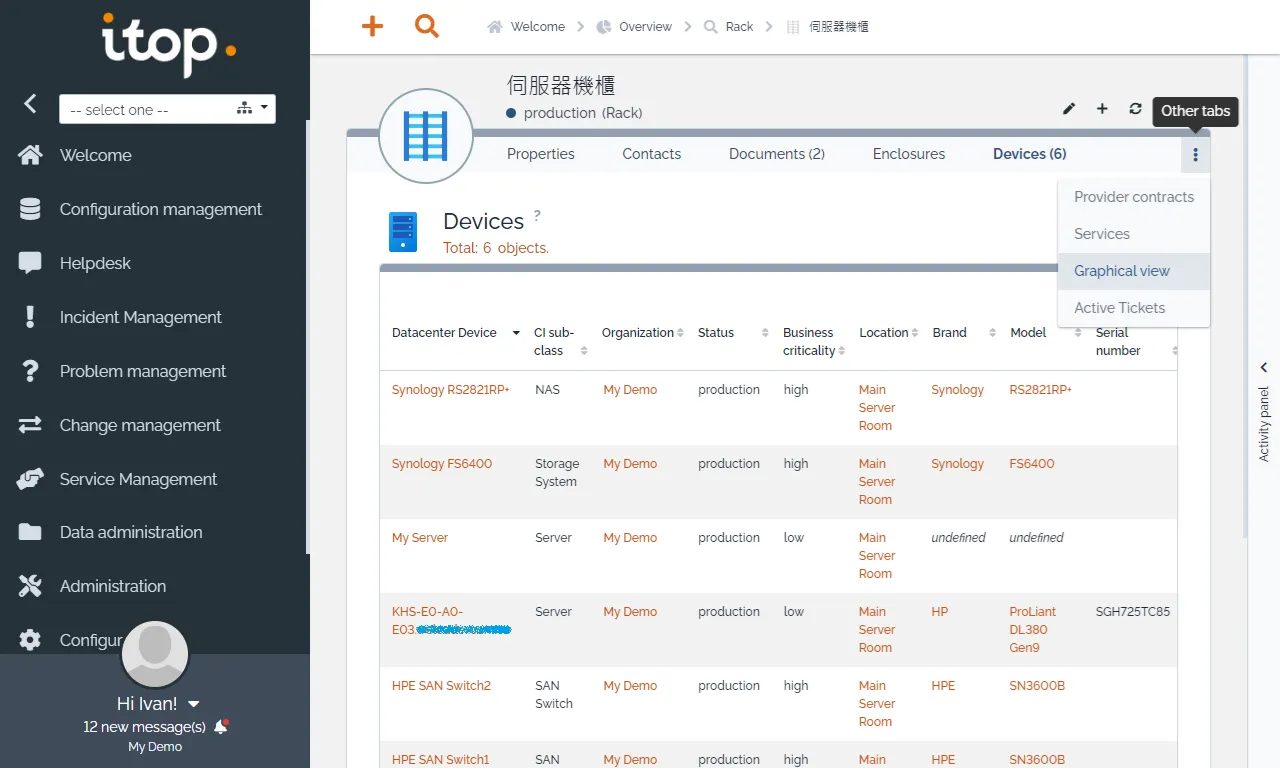Click the Welcome home icon in sidebar
1280x768 pixels.
(x=30, y=155)
